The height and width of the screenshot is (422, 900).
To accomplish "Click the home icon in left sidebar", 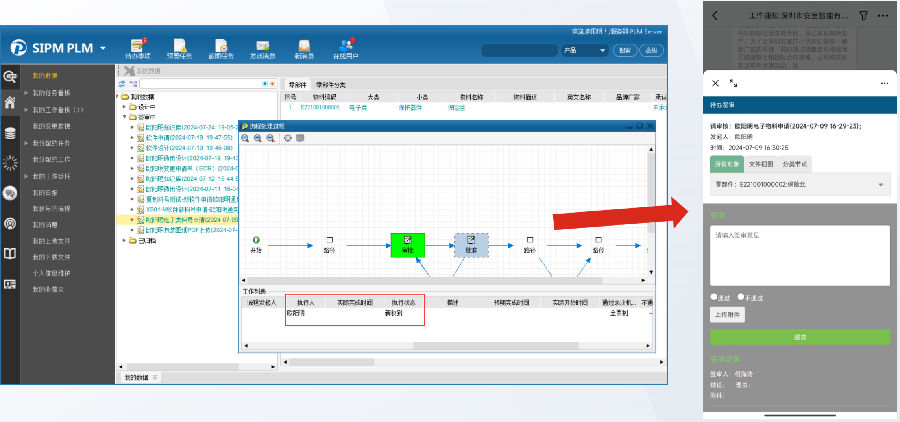I will [10, 102].
